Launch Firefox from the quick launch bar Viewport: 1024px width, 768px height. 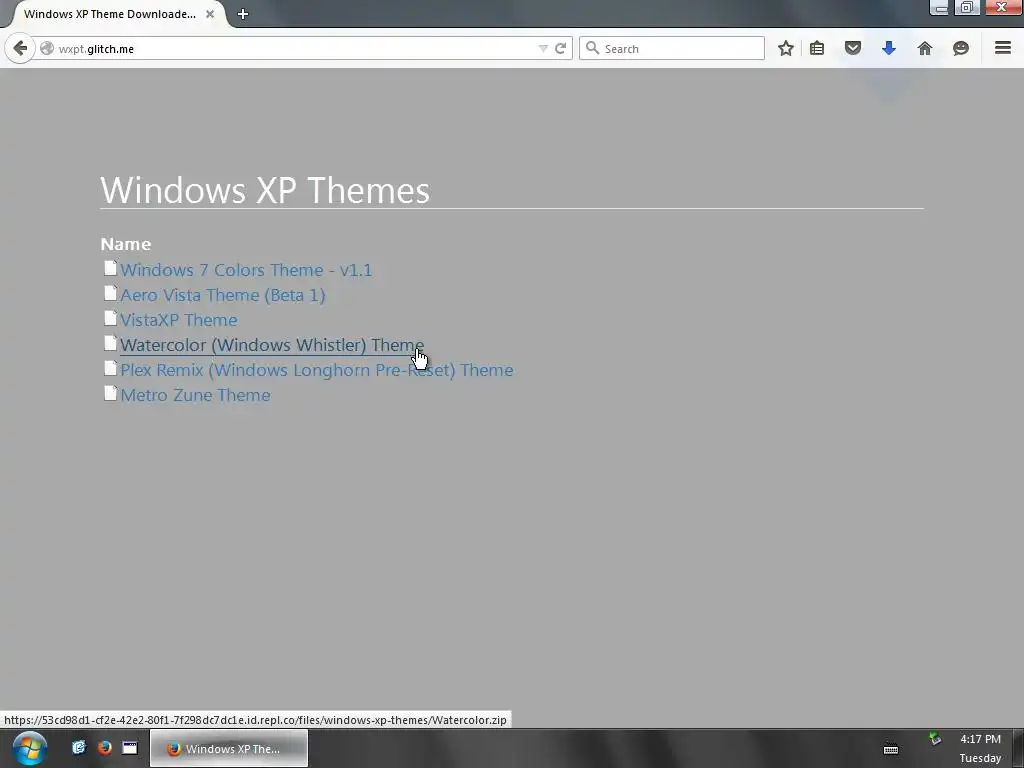(x=104, y=748)
